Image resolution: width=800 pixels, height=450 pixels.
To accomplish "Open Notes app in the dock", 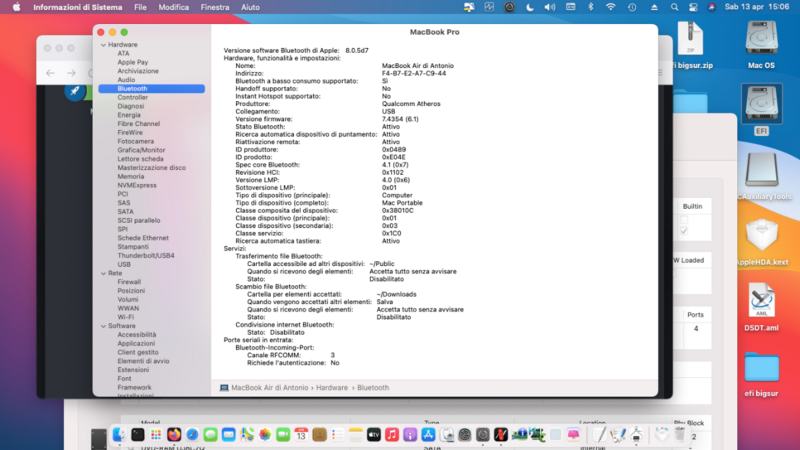I will coord(356,434).
